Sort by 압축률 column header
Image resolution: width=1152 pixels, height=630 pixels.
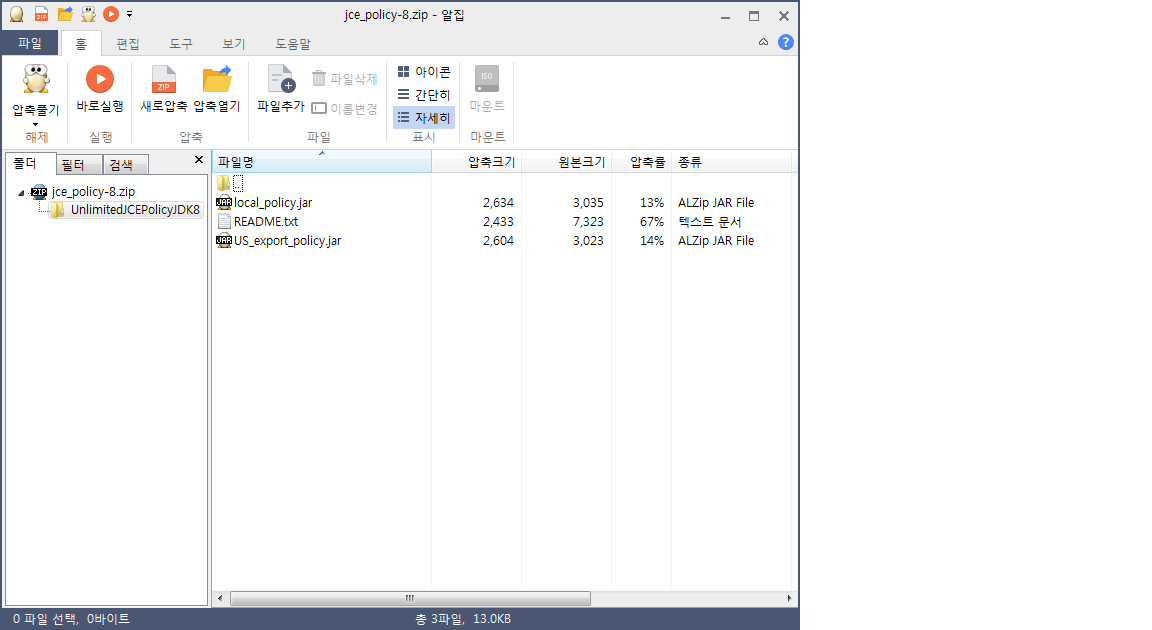(x=641, y=162)
